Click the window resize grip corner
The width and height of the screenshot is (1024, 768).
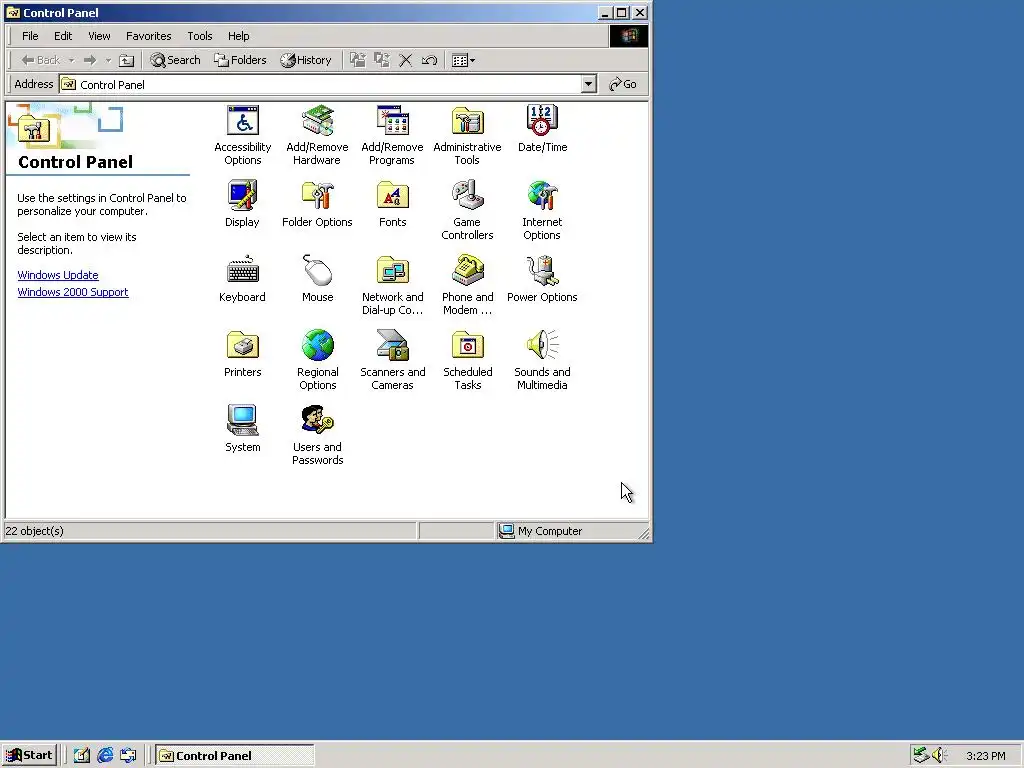pos(644,534)
